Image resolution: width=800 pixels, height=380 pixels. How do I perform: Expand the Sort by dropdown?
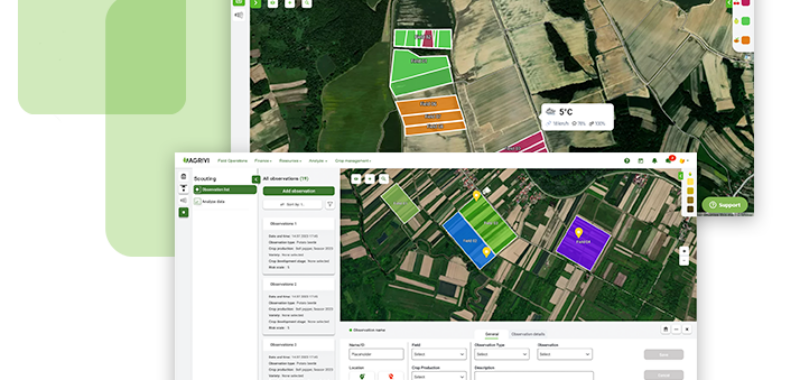click(x=292, y=205)
